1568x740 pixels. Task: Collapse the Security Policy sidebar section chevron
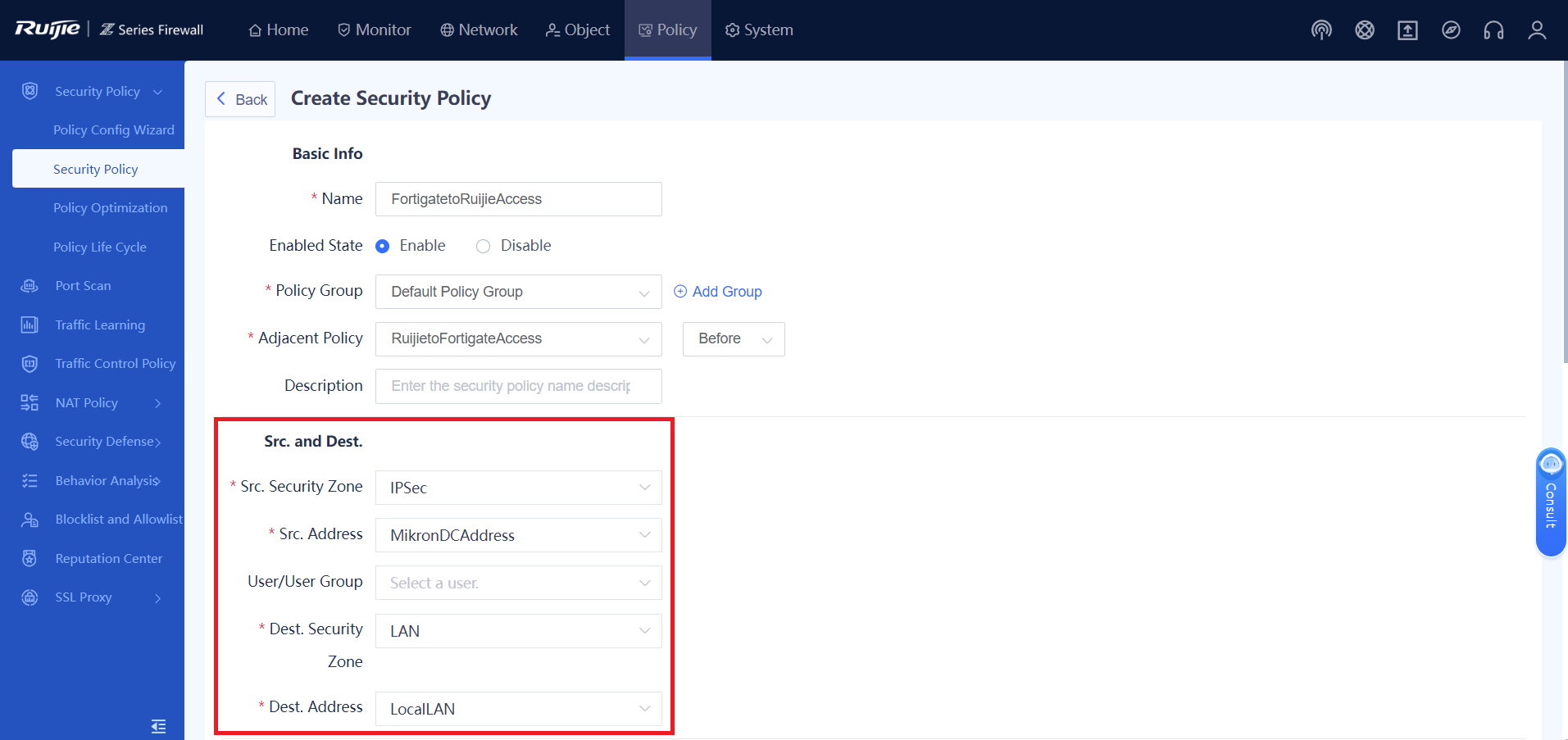157,92
